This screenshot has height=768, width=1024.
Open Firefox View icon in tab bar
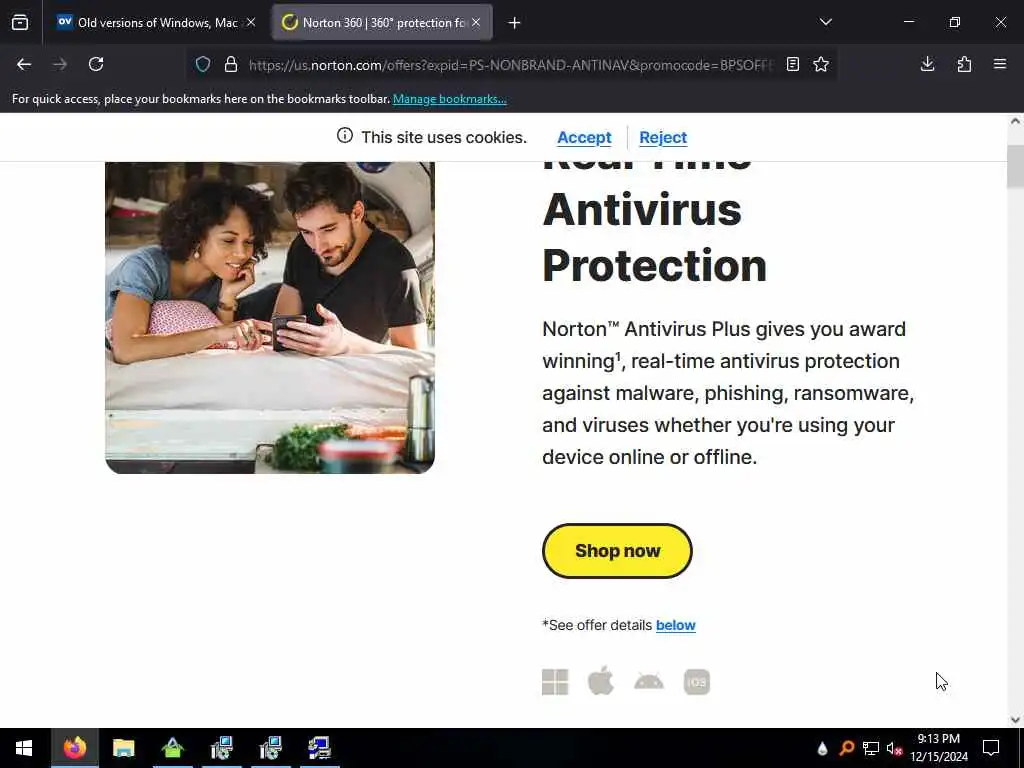(20, 23)
